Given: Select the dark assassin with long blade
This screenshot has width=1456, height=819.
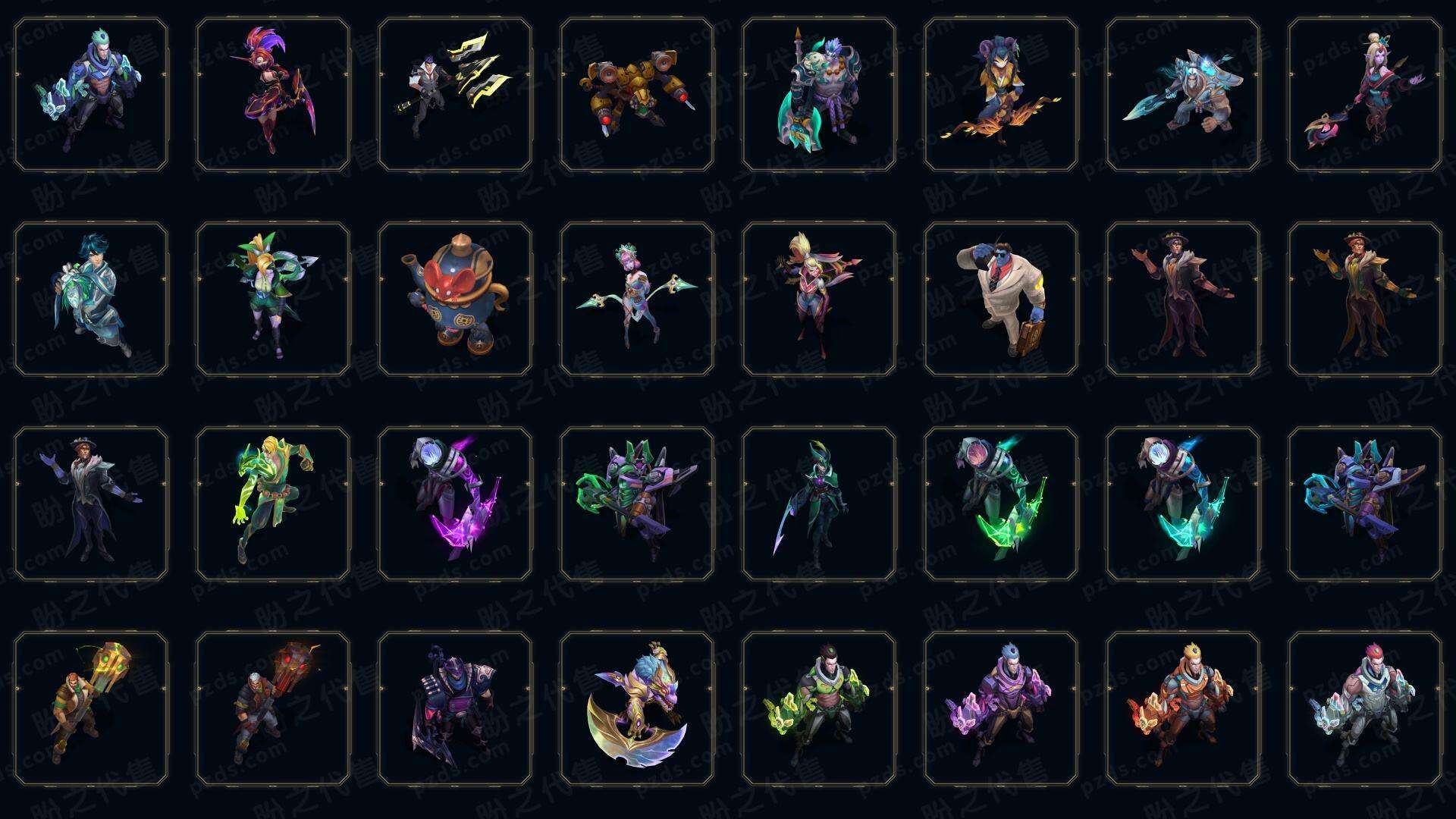Looking at the screenshot, I should pyautogui.click(x=819, y=504).
